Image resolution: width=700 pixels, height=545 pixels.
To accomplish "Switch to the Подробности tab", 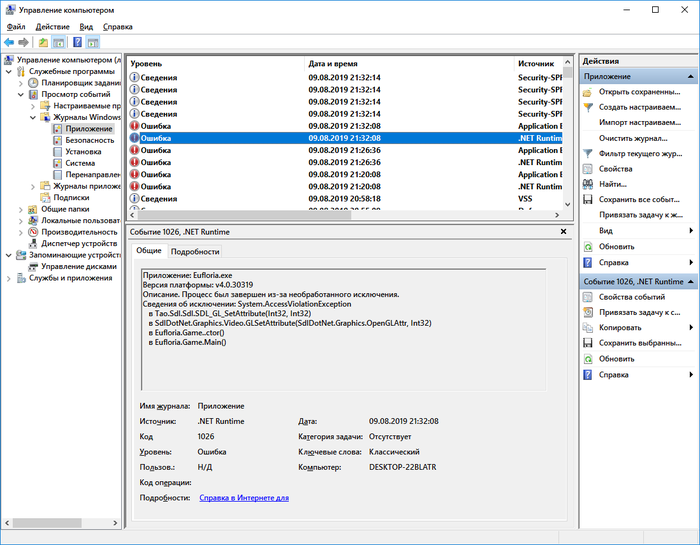I will pyautogui.click(x=194, y=251).
